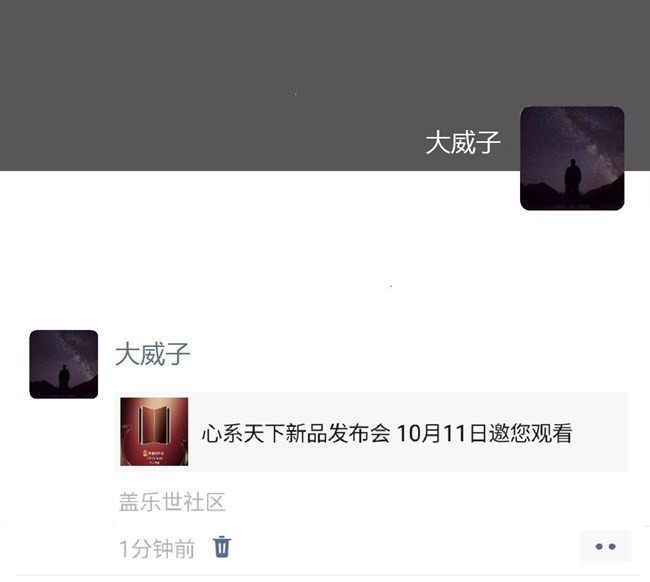Tap the small avatar beside the post
This screenshot has height=582, width=650.
[x=64, y=364]
